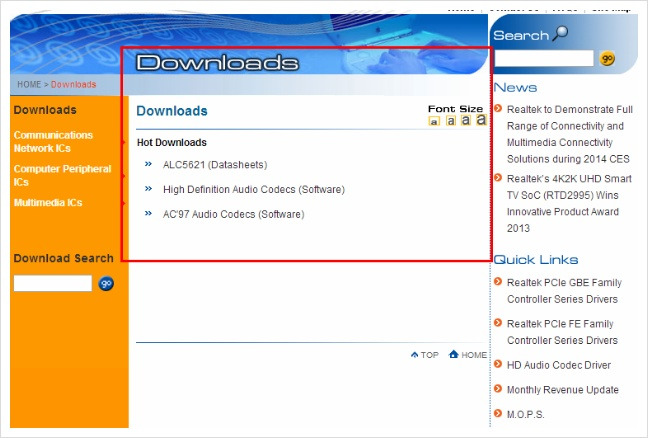Open Realtek PCIe FE Family Controller Series Drivers
The image size is (648, 438).
[x=562, y=332]
